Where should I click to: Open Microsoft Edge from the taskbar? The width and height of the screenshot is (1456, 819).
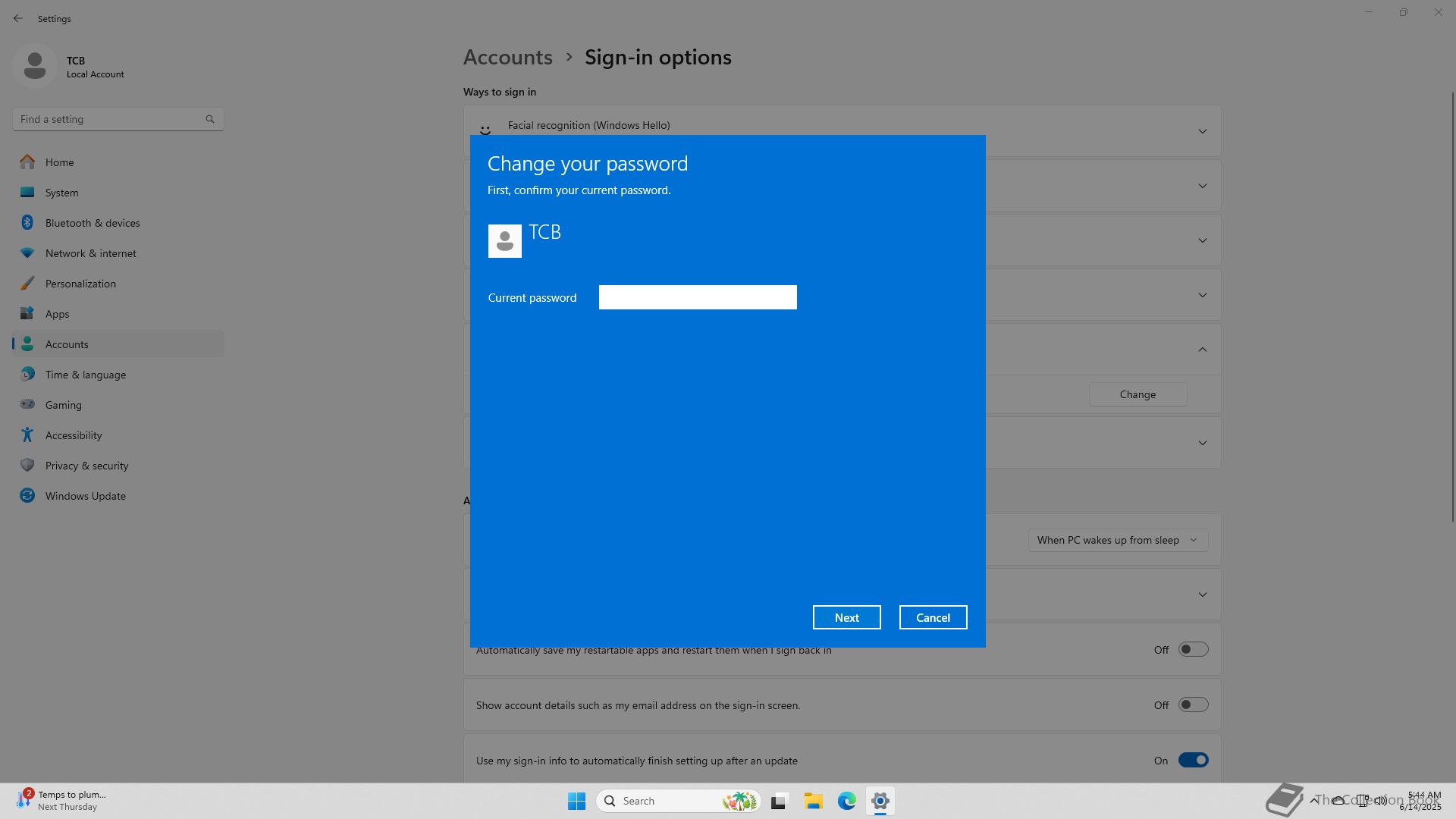pyautogui.click(x=846, y=801)
